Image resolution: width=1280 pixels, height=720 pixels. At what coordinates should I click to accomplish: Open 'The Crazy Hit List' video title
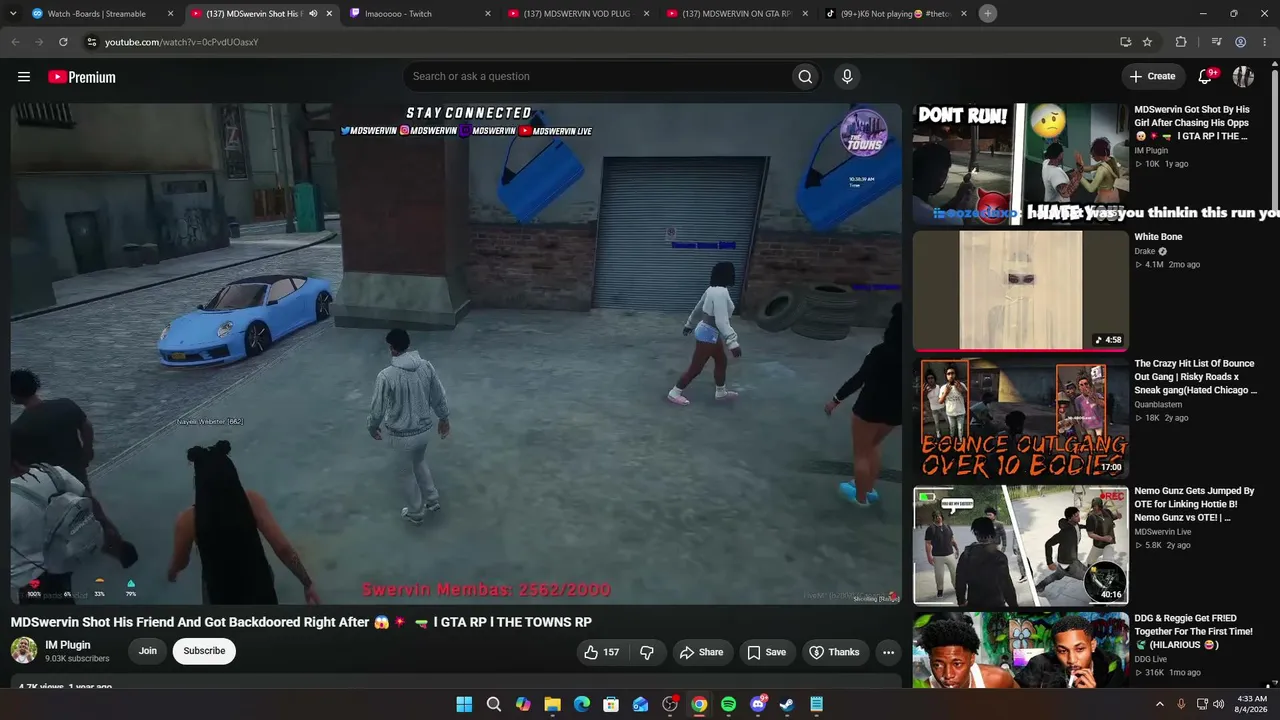(1196, 377)
